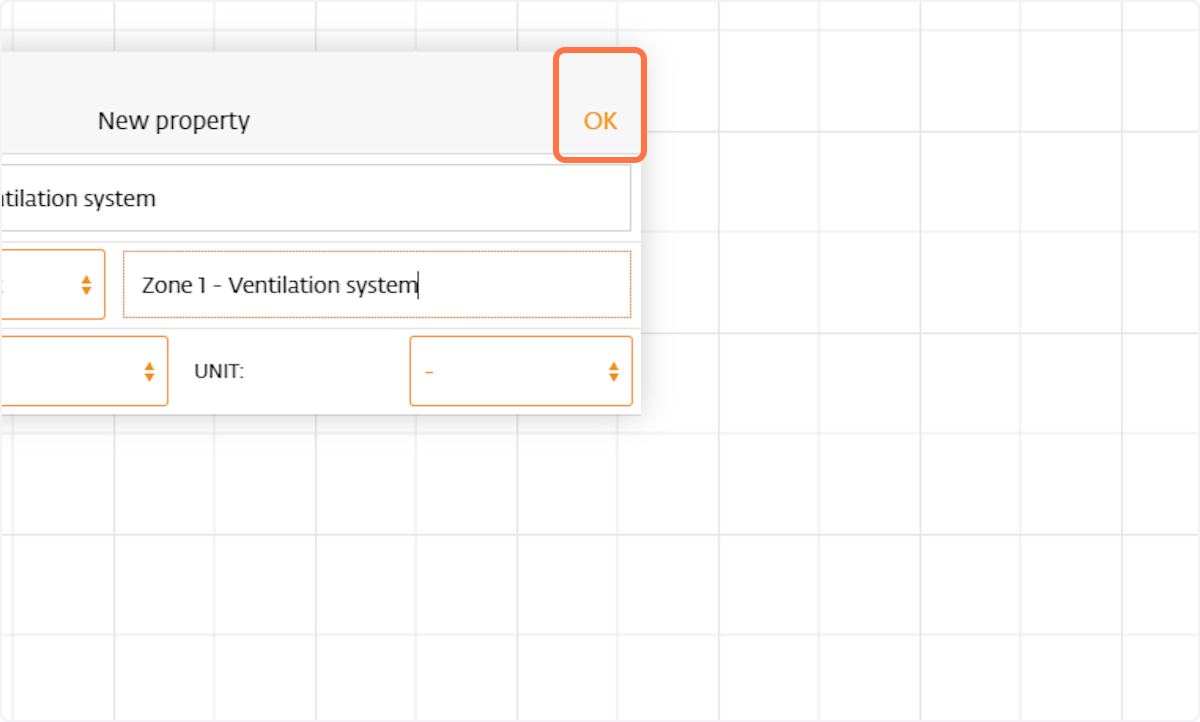Open the UNIT dropdown showing a dash
The height and width of the screenshot is (722, 1200).
click(521, 371)
